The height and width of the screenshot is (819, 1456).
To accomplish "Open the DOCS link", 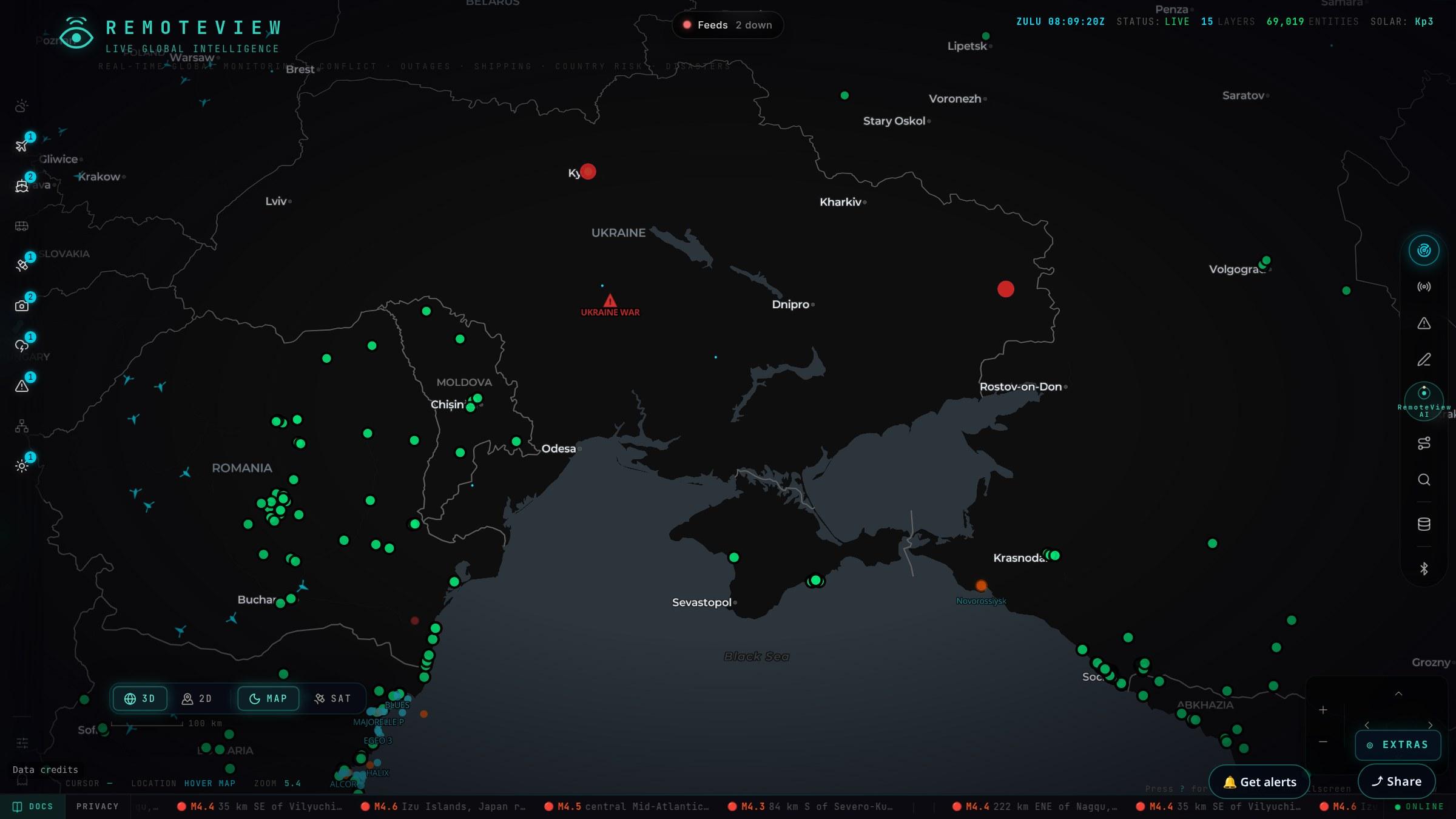I will [x=33, y=806].
